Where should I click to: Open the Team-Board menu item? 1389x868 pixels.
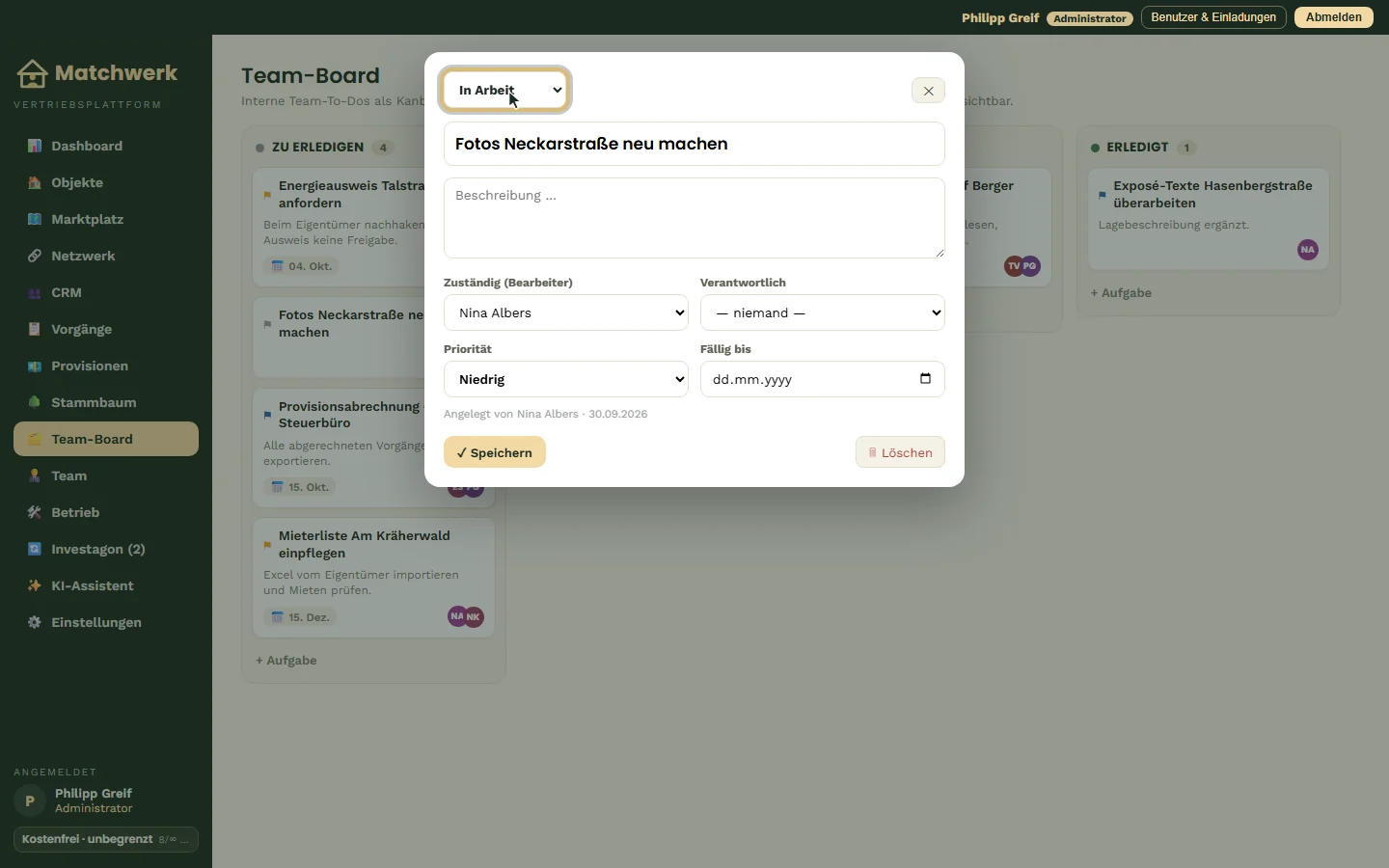point(106,439)
